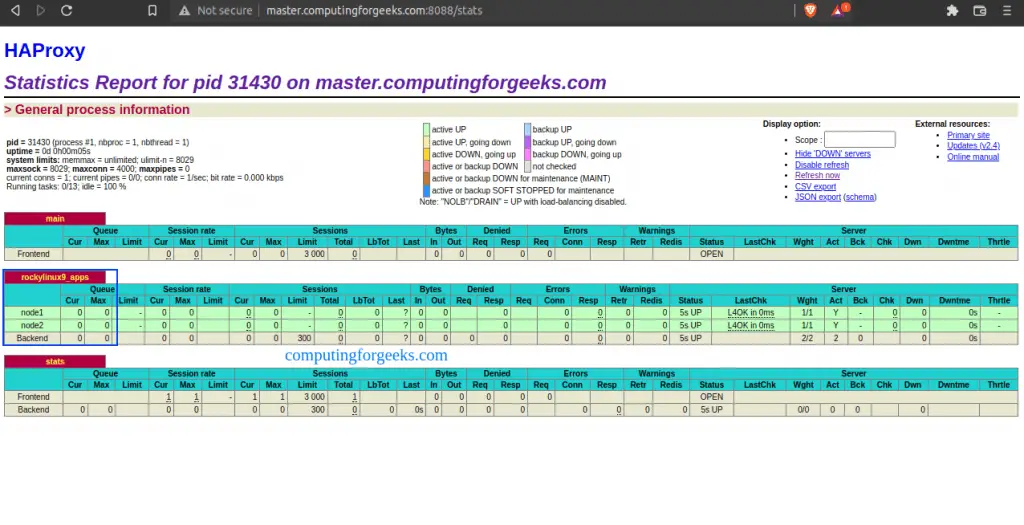Open the CSV export link
The width and height of the screenshot is (1024, 525).
pos(815,186)
